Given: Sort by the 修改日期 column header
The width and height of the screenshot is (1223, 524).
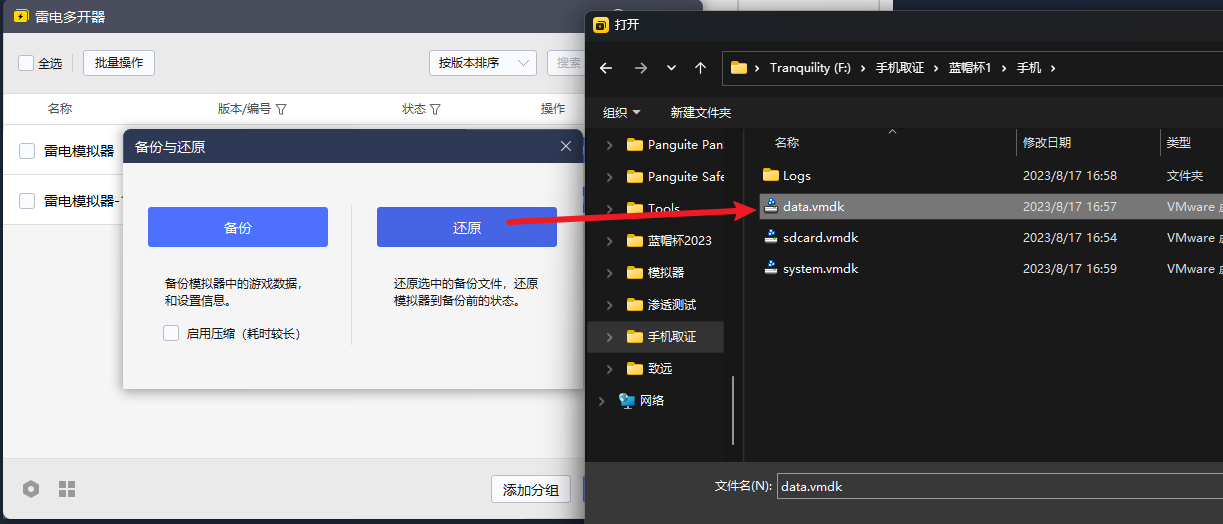Looking at the screenshot, I should click(x=1046, y=143).
